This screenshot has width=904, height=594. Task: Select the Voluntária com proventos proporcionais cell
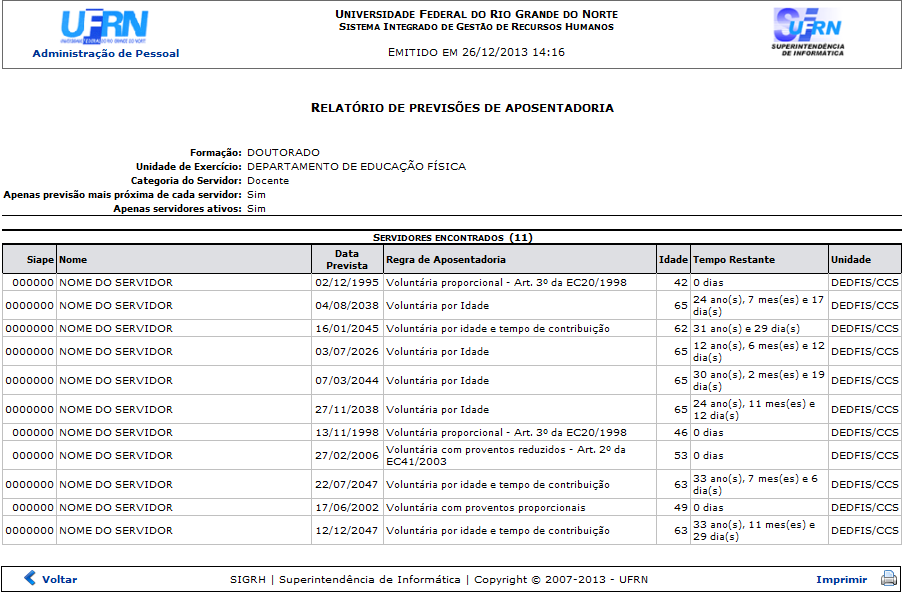click(485, 507)
